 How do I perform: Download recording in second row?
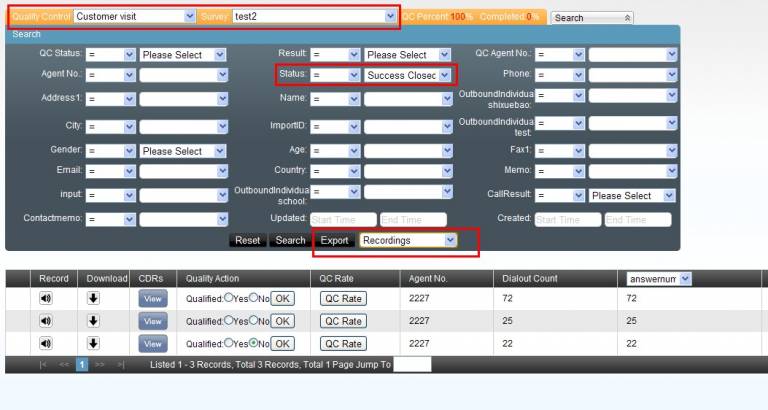click(93, 321)
